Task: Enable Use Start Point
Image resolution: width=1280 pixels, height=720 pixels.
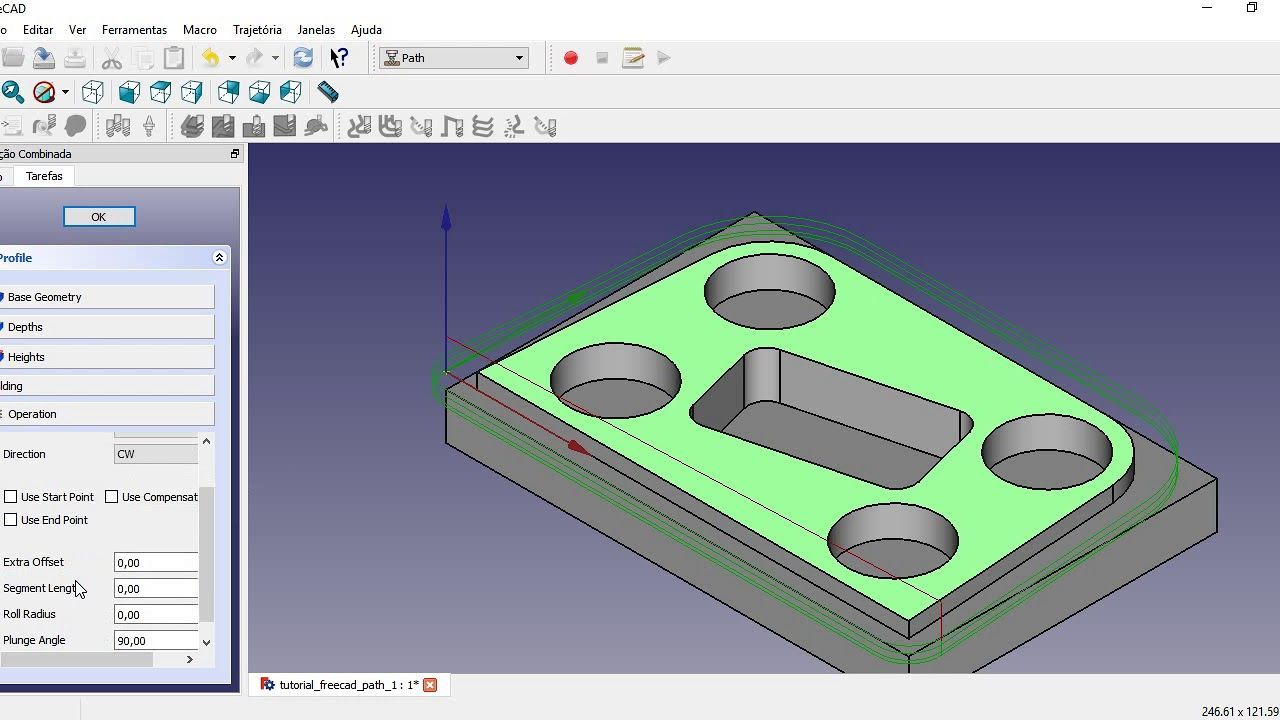Action: click(10, 496)
